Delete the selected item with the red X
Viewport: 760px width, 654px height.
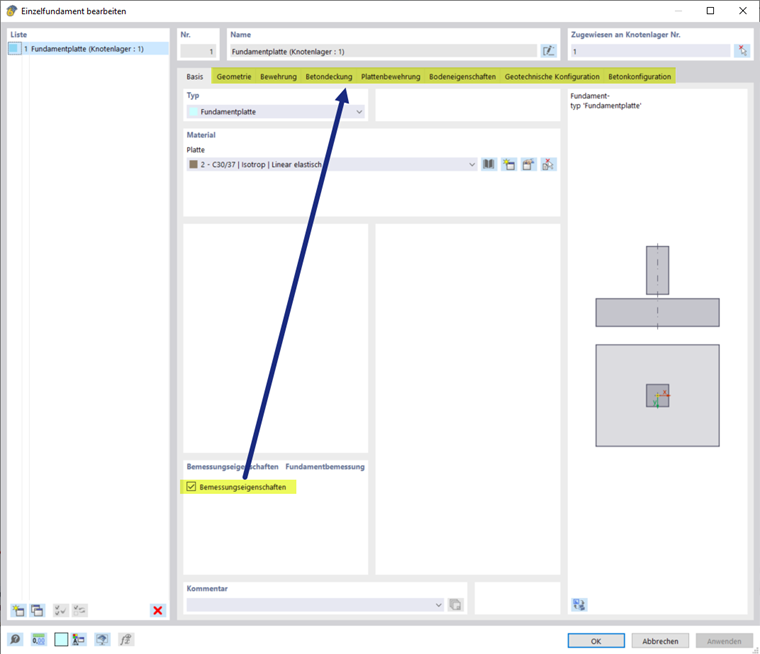(158, 610)
